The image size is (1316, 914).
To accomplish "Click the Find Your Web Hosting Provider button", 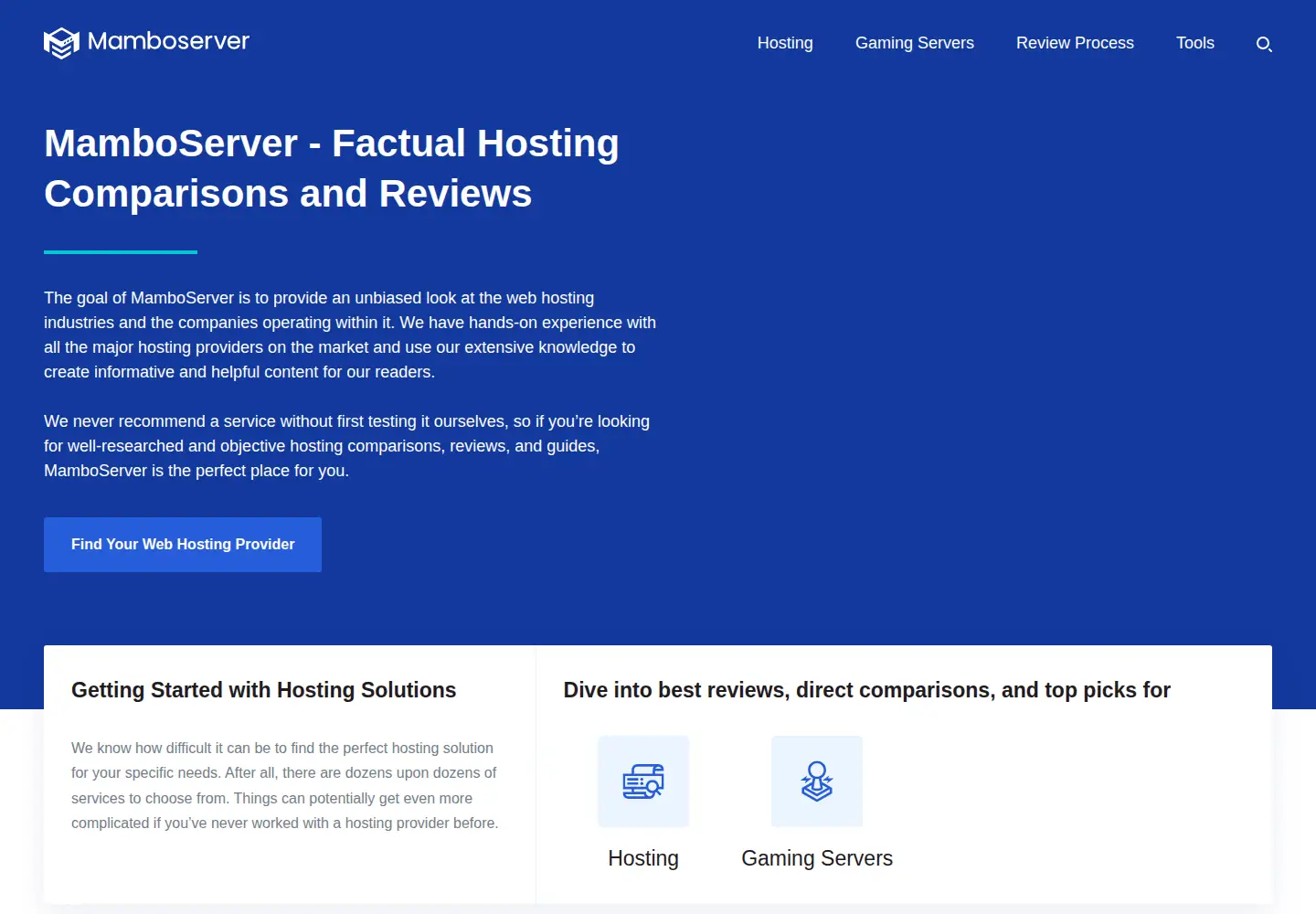I will (183, 545).
